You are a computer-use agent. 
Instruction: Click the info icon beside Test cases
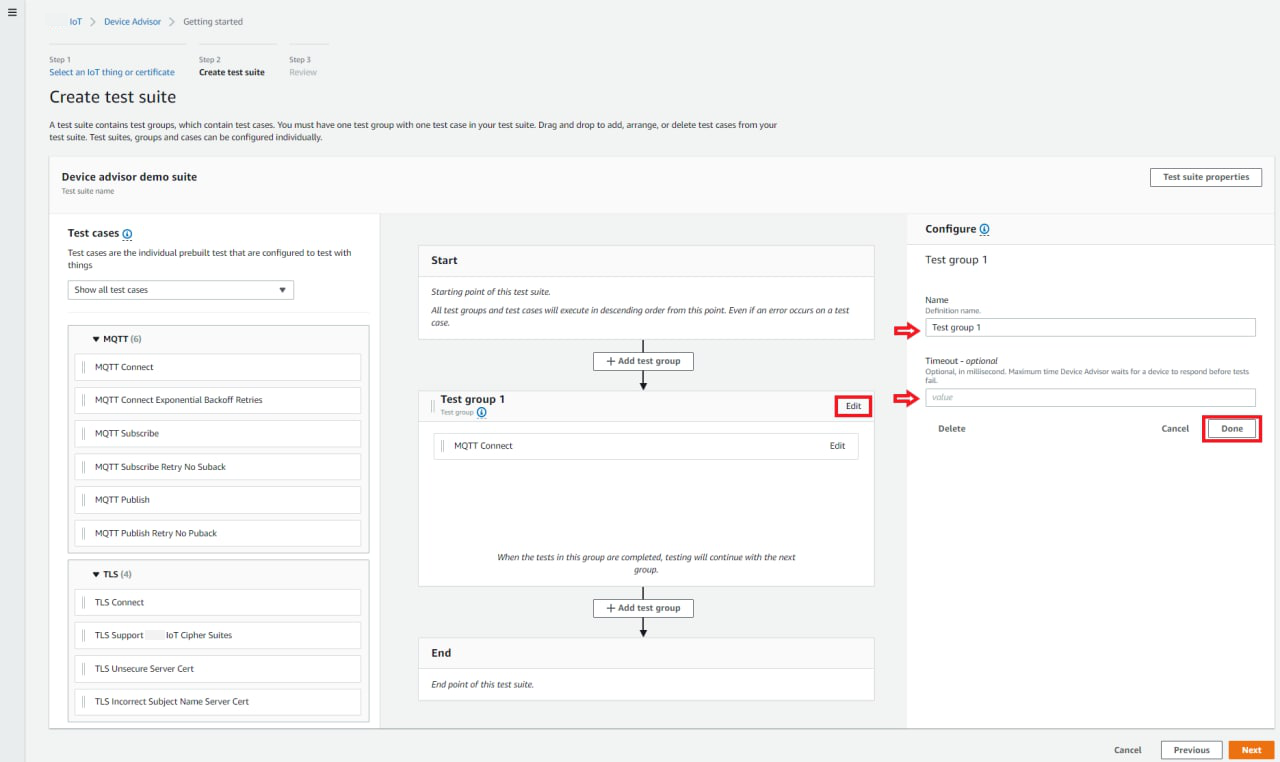pyautogui.click(x=127, y=234)
